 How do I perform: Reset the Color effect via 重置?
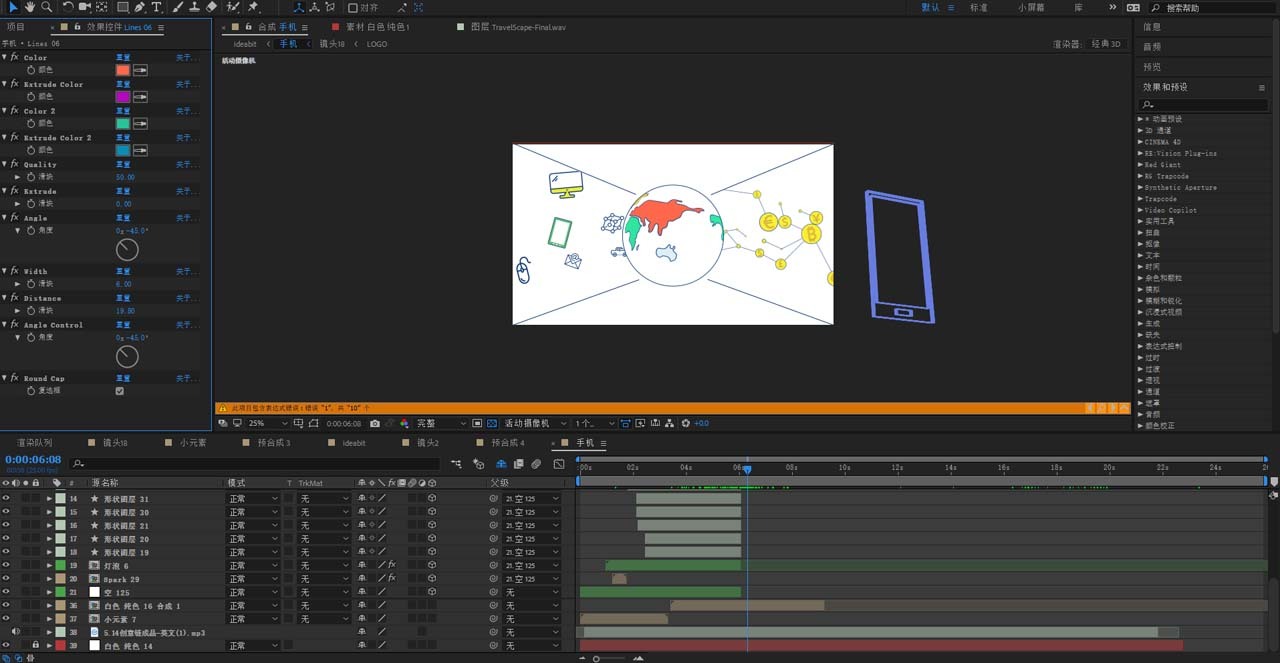pos(123,58)
